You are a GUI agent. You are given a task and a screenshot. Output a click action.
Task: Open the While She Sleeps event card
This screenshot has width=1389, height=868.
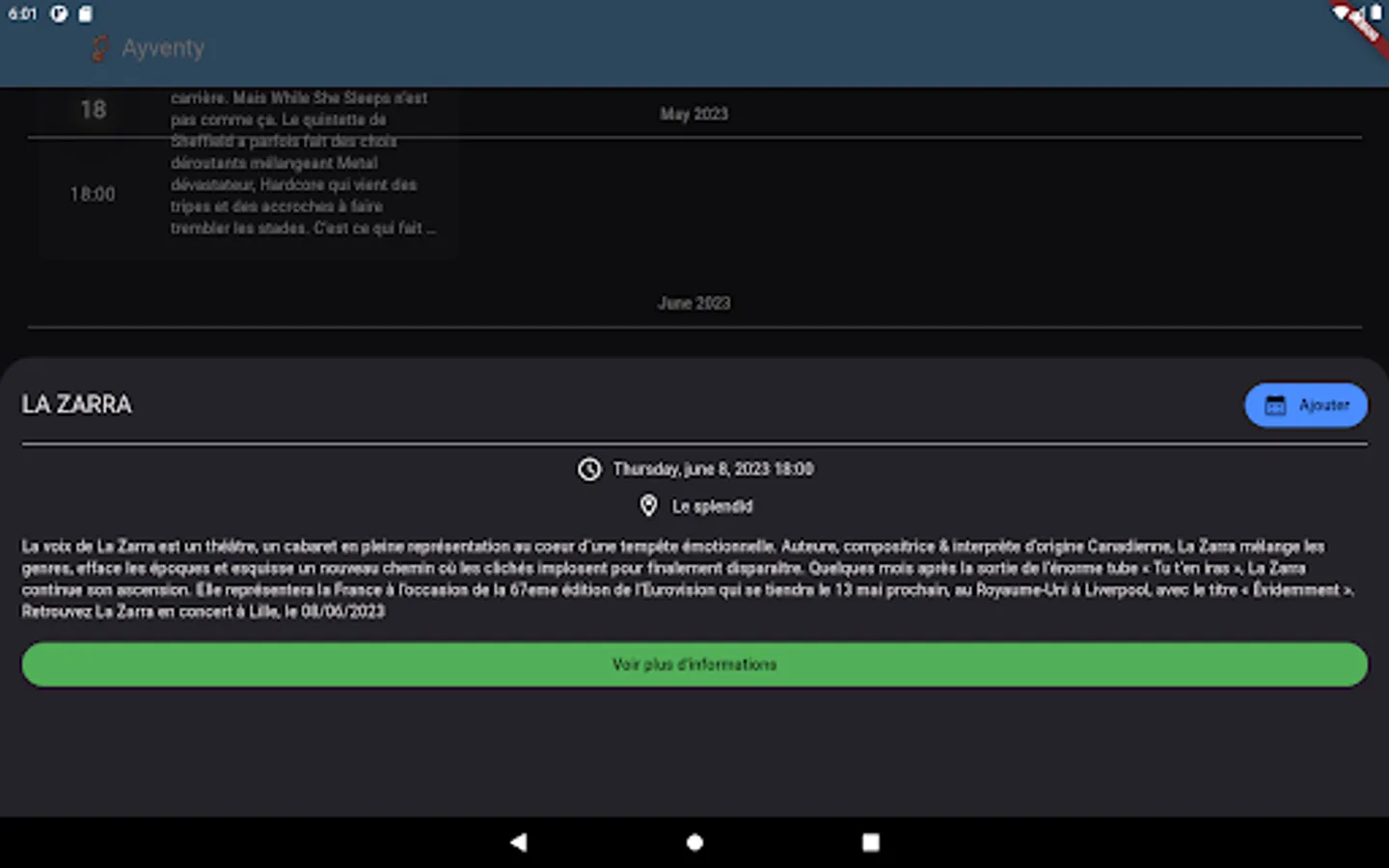click(249, 172)
